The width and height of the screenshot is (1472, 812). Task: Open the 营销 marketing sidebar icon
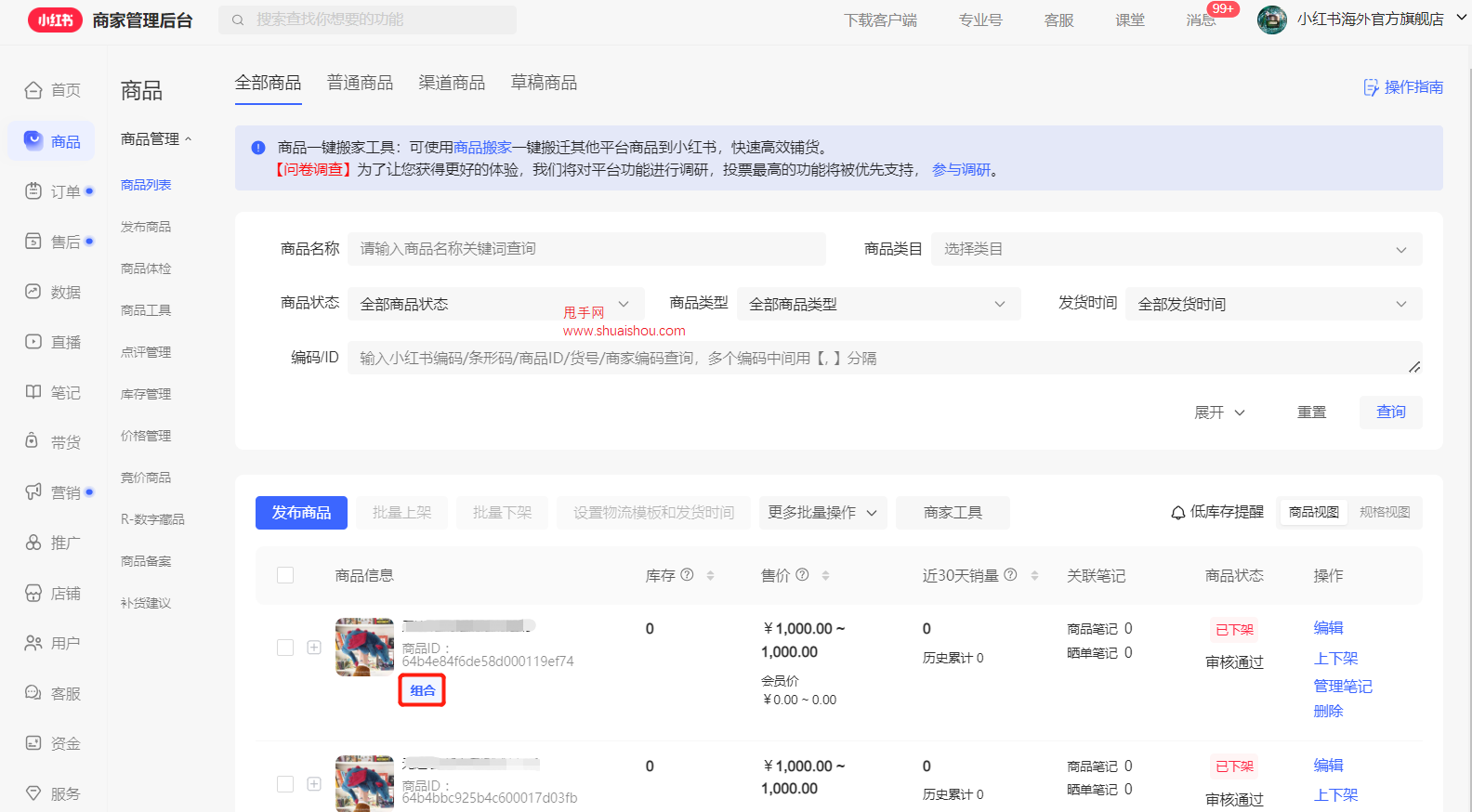coord(33,491)
